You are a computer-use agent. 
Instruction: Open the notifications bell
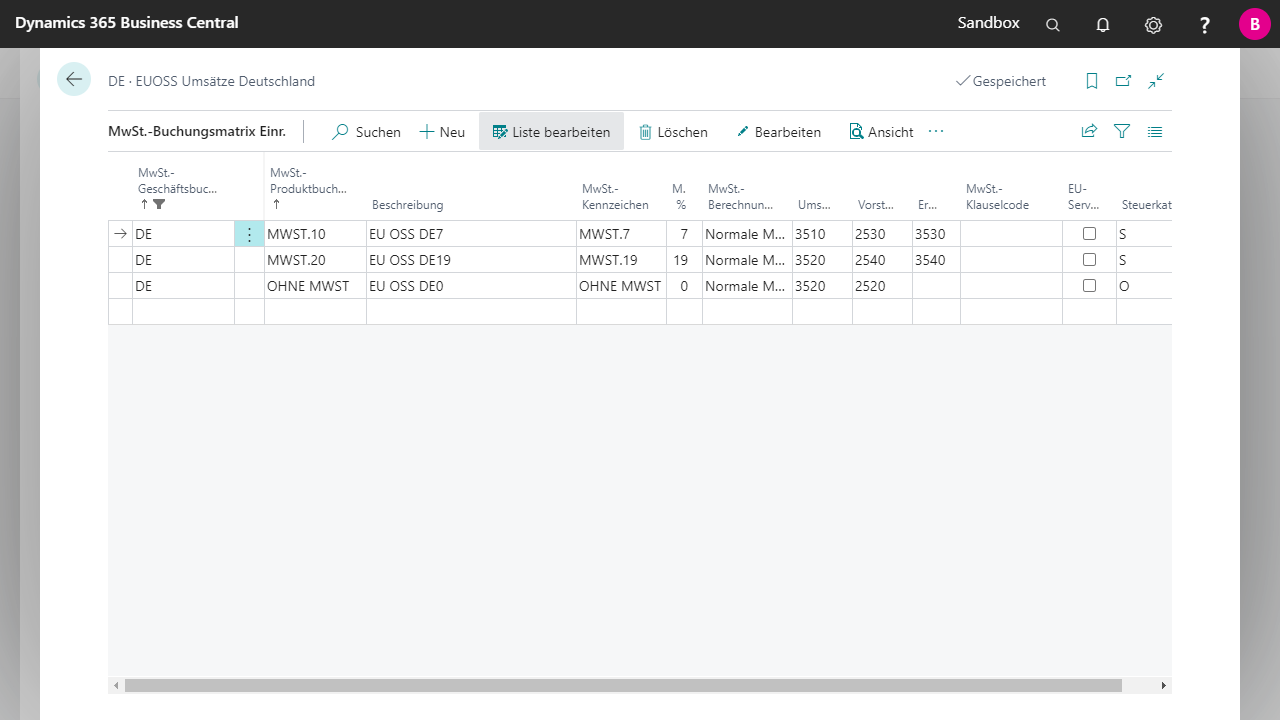tap(1103, 25)
